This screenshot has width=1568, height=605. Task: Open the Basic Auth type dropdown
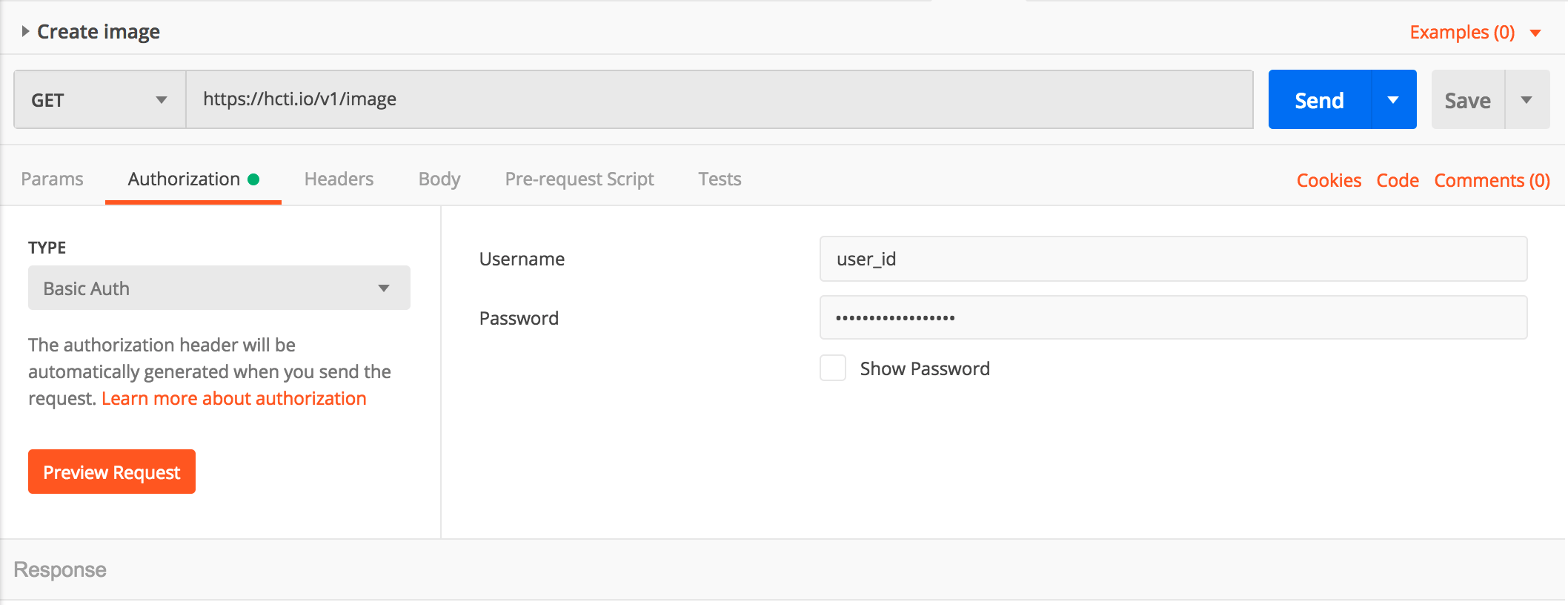[219, 288]
